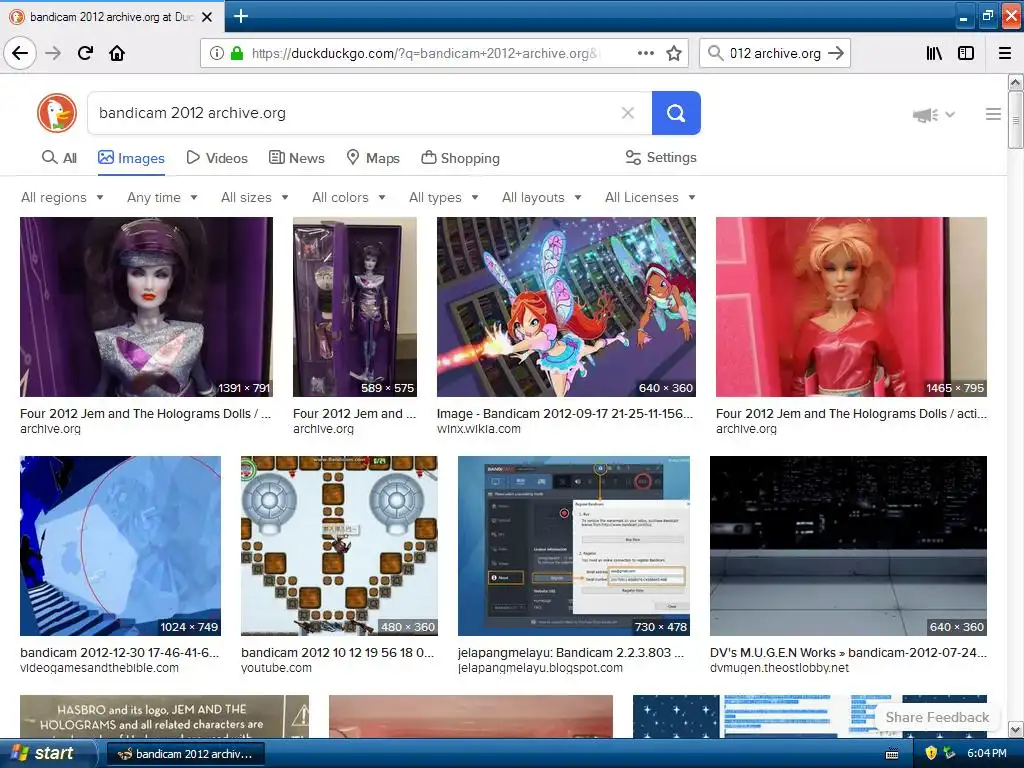The image size is (1024, 768).
Task: Show site information icon in the address bar
Action: (217, 53)
